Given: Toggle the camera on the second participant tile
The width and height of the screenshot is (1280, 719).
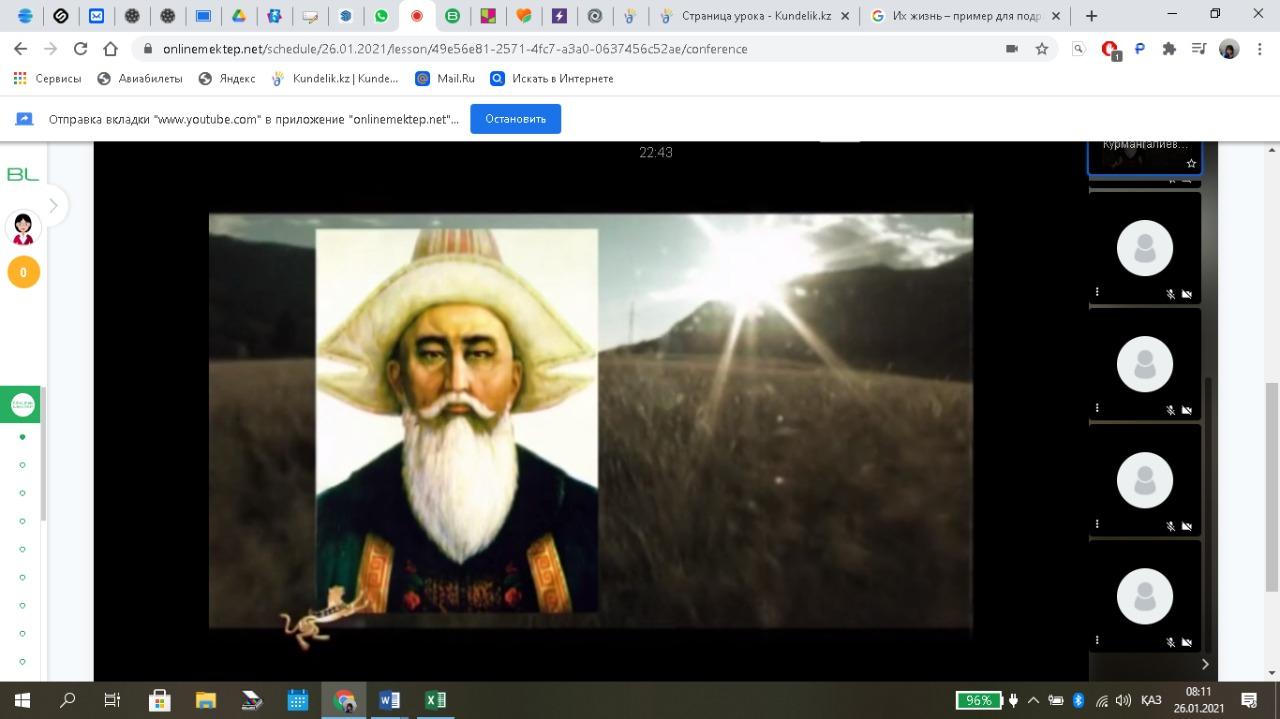Looking at the screenshot, I should pos(1187,410).
